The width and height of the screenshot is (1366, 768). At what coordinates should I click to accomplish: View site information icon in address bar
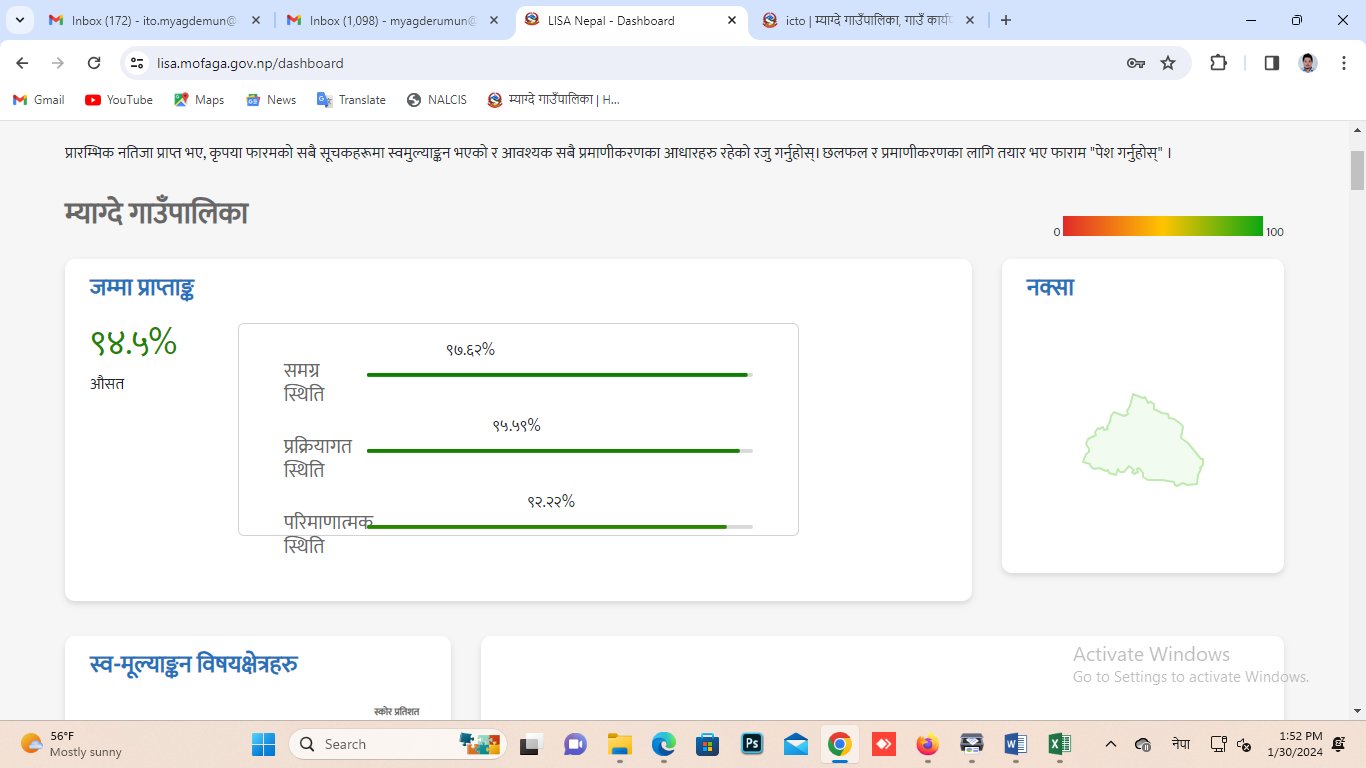point(138,63)
